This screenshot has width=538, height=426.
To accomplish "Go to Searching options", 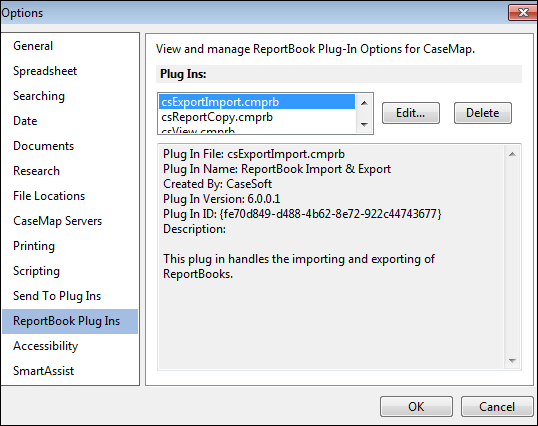I will pos(39,96).
